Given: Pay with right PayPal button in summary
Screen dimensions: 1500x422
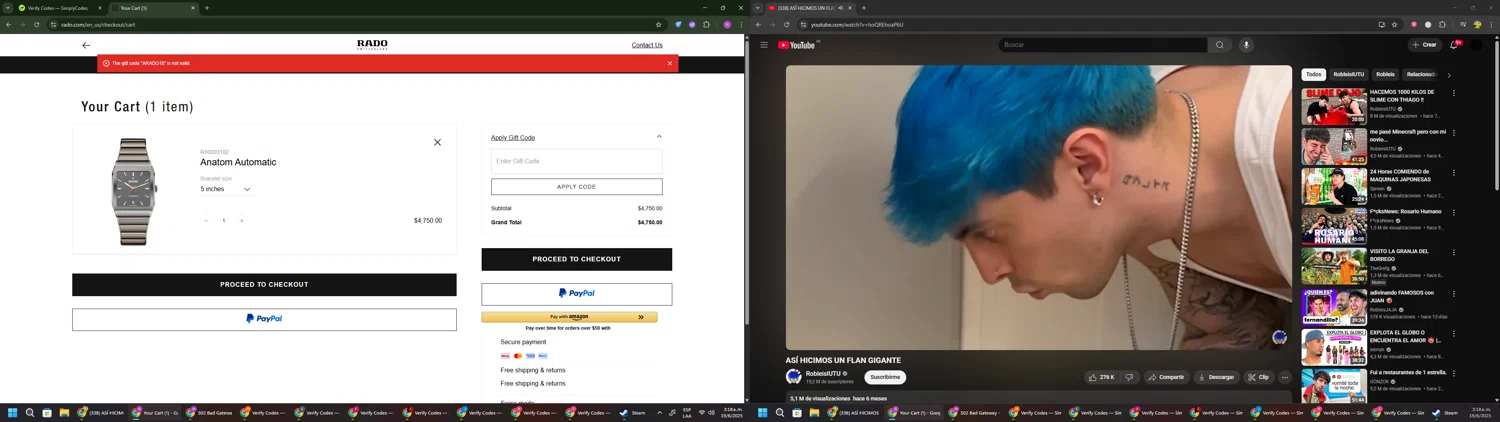Looking at the screenshot, I should [x=576, y=293].
